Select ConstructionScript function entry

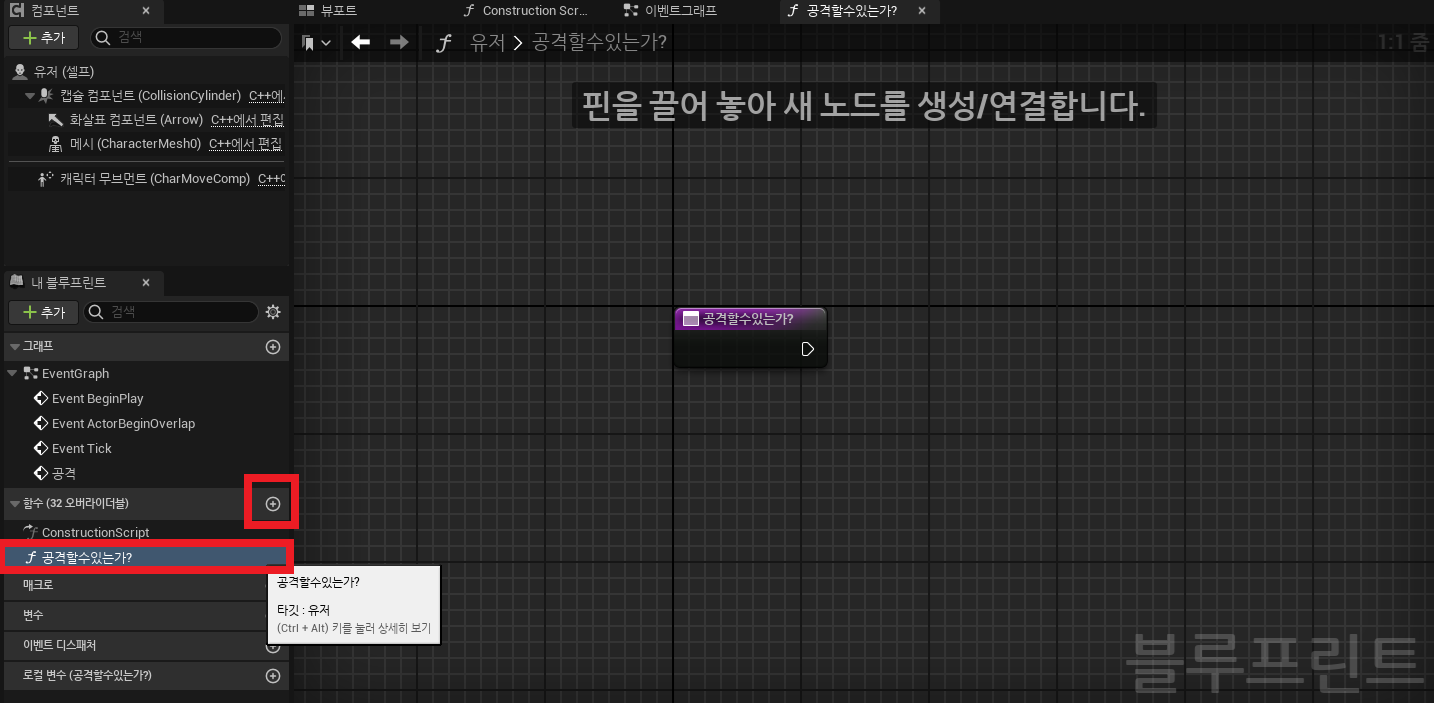[x=95, y=533]
